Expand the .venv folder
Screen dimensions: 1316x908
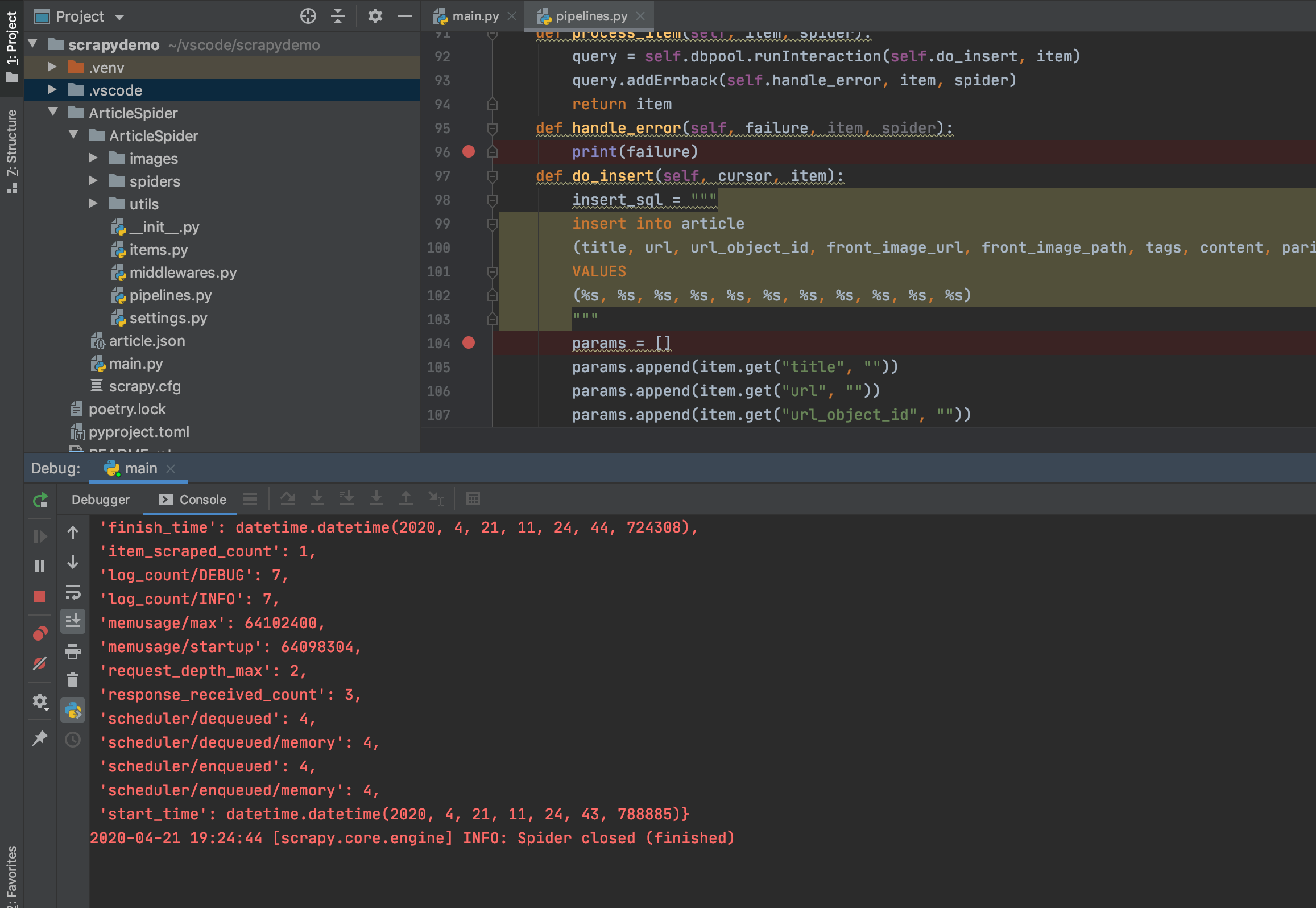tap(52, 67)
